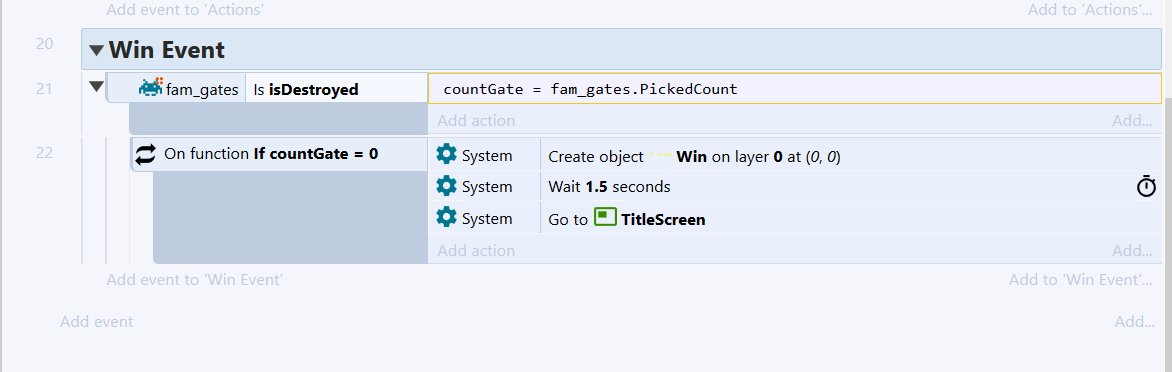
Task: Click the fam_gates sprite icon
Action: [x=151, y=89]
